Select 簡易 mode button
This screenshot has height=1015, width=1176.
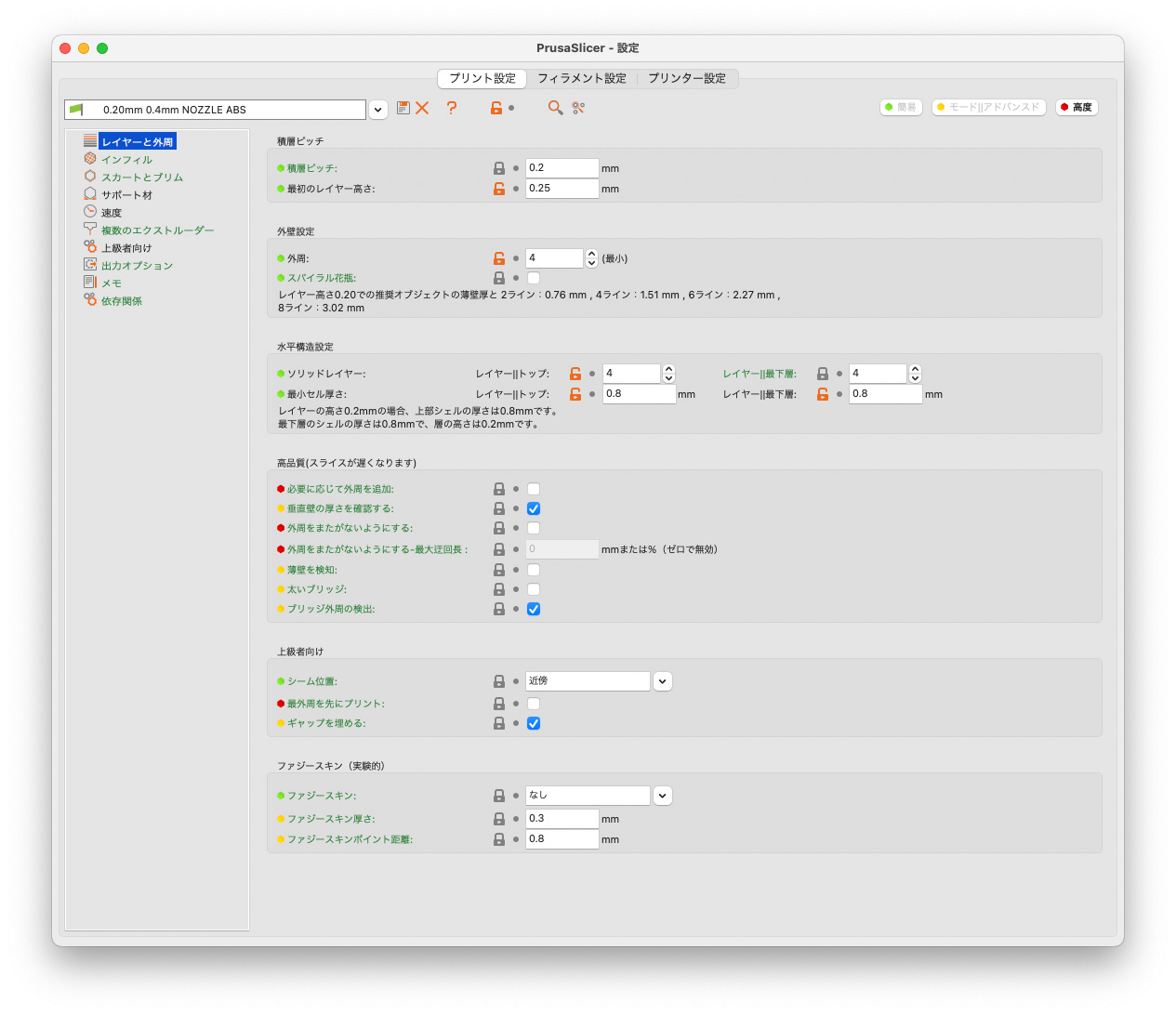coord(901,107)
